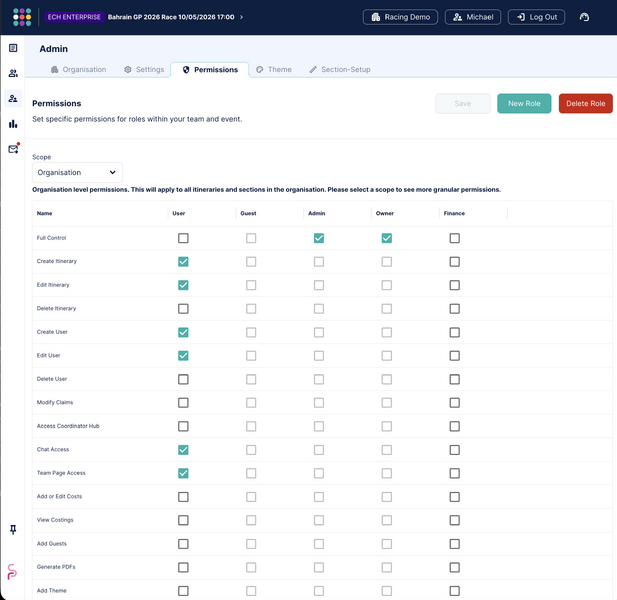Toggle Delete Itinerary for Owner
Viewport: 617px width, 600px height.
point(387,308)
